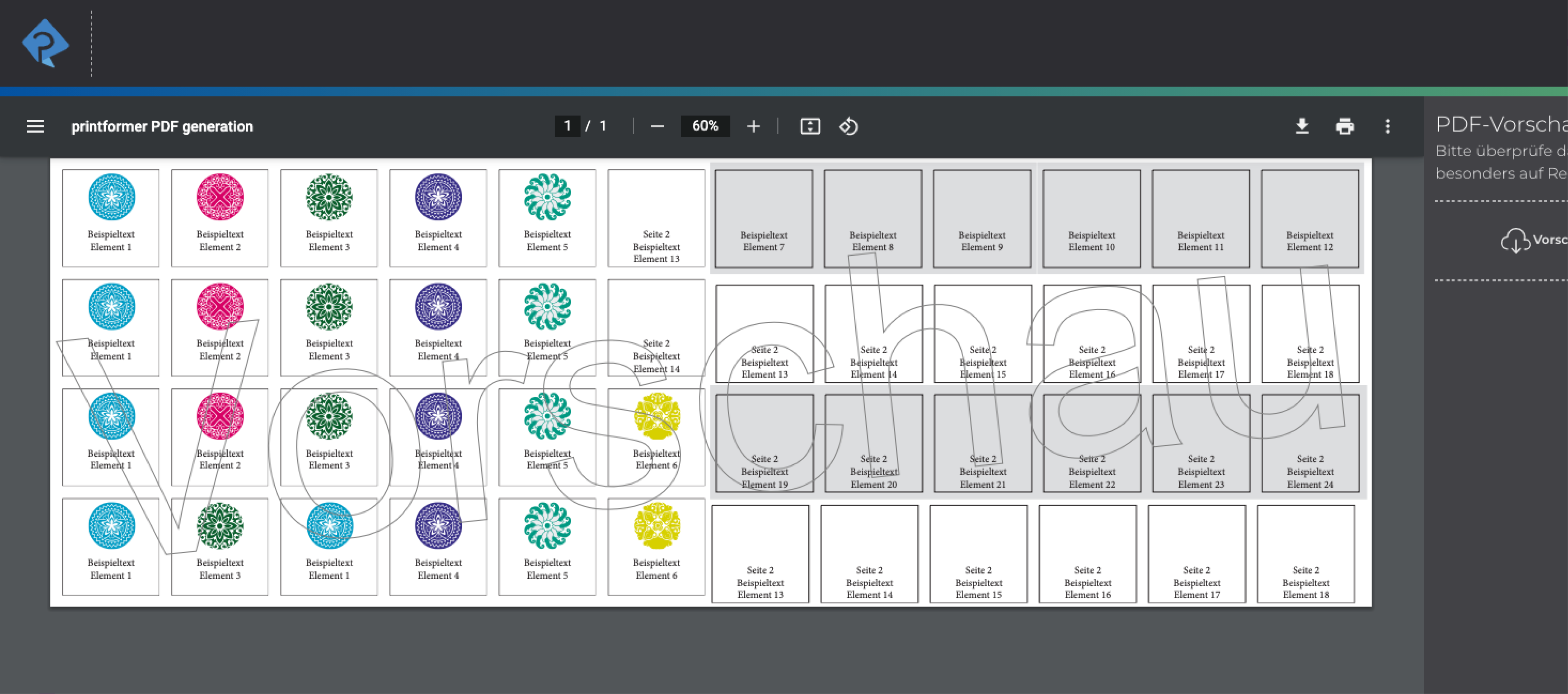Zoom out with the minus button
Screen dimensions: 1568x694
click(x=657, y=126)
